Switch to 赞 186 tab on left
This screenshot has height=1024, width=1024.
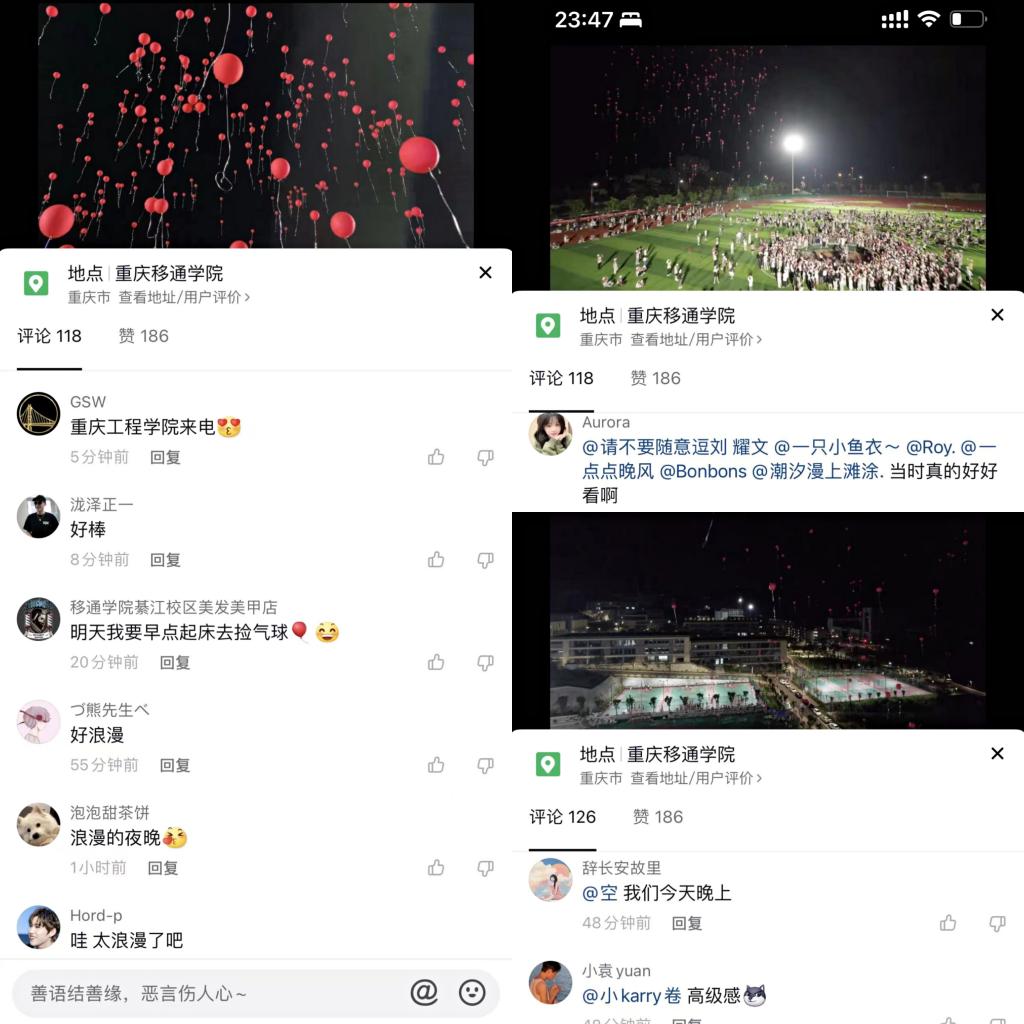coord(144,336)
